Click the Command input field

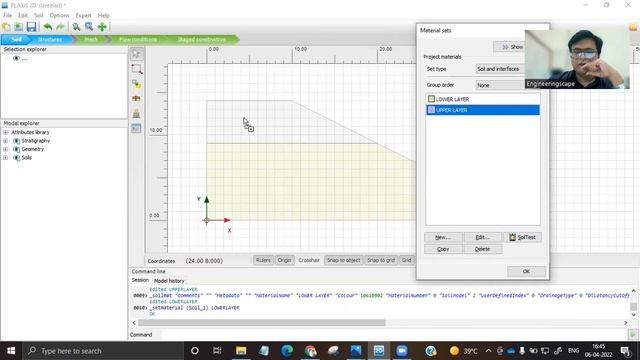point(394,335)
